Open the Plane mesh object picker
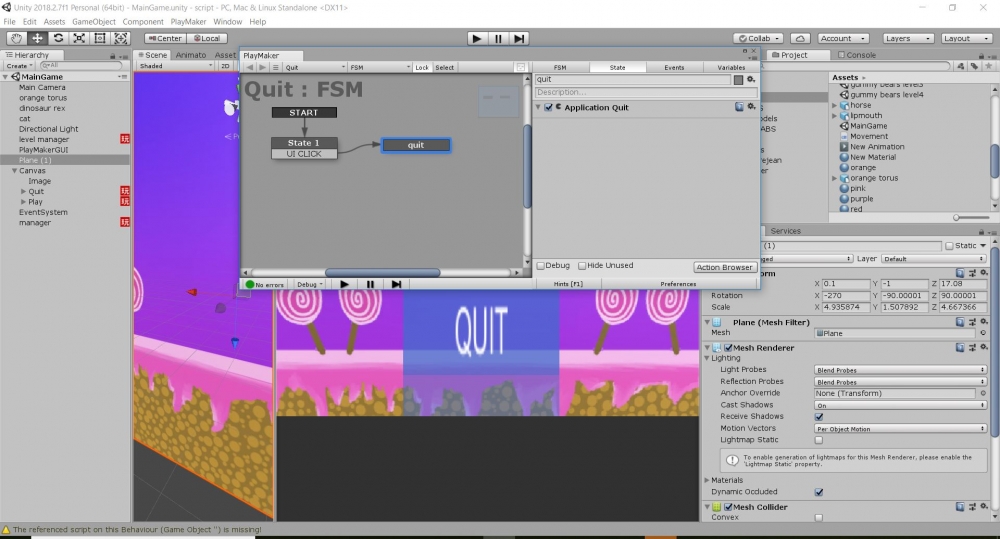 983,333
